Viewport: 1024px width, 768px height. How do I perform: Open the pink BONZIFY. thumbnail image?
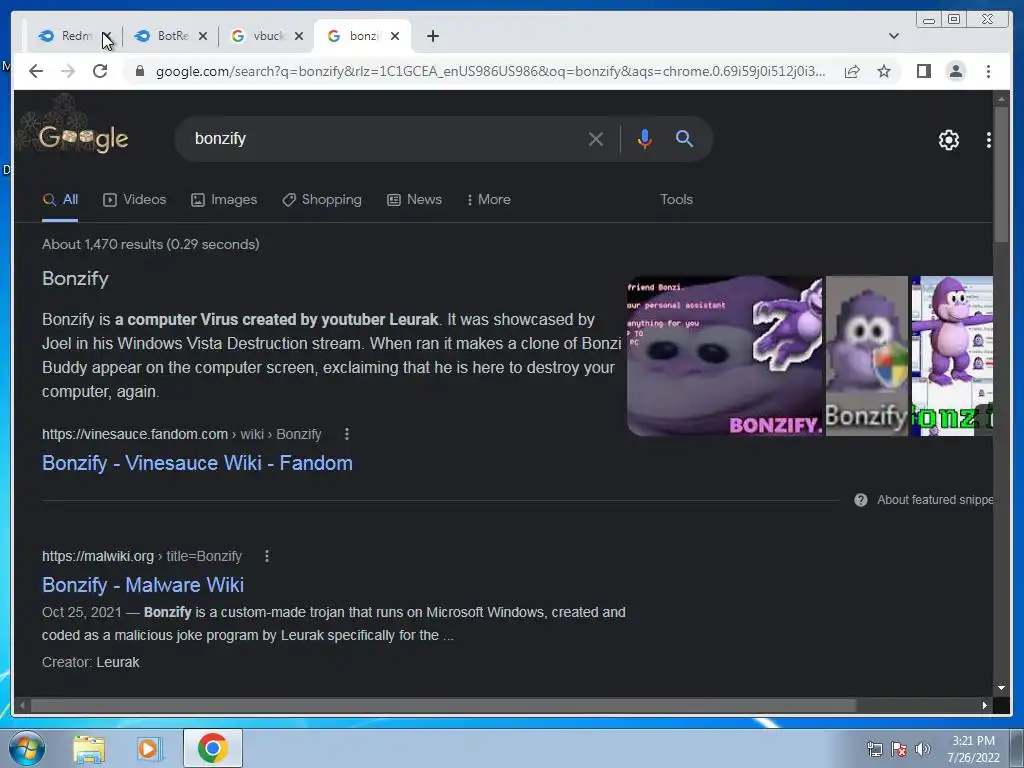tap(724, 356)
